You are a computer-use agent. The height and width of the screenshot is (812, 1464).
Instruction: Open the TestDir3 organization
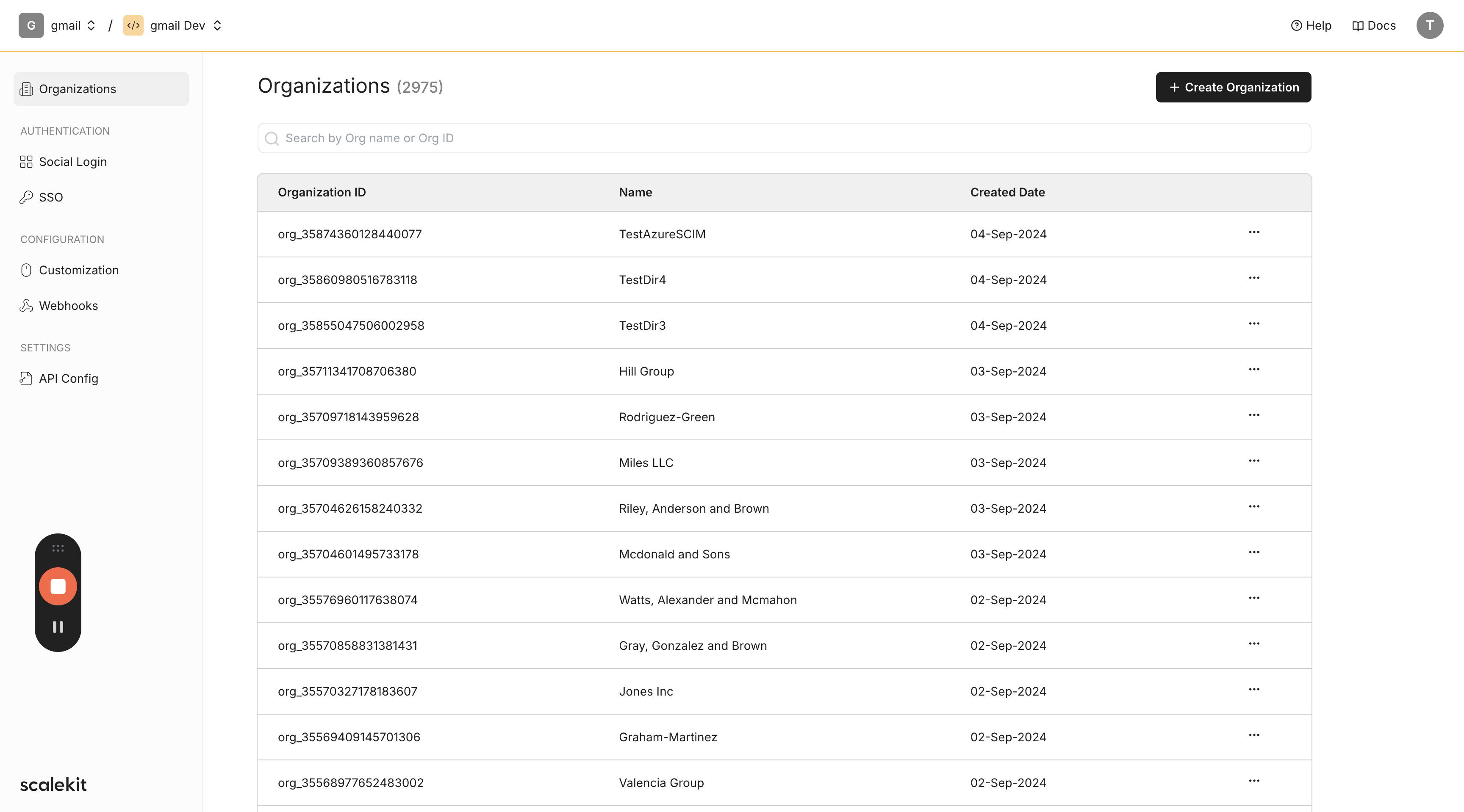[642, 326]
